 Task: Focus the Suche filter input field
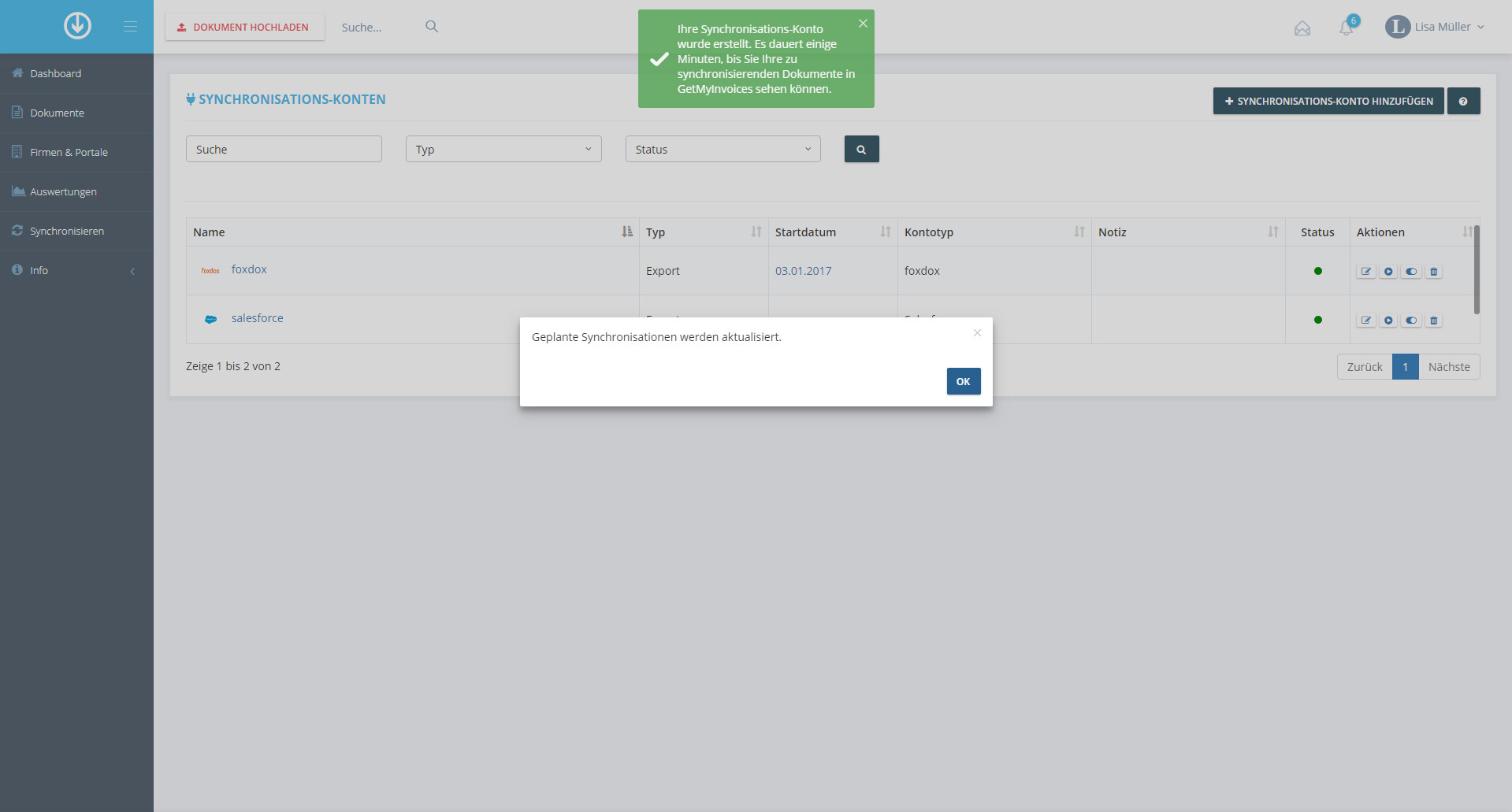click(x=284, y=149)
